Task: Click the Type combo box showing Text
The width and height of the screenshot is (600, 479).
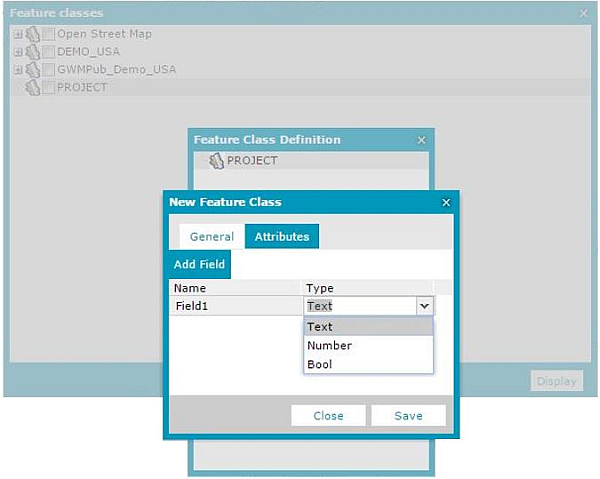Action: coord(369,306)
